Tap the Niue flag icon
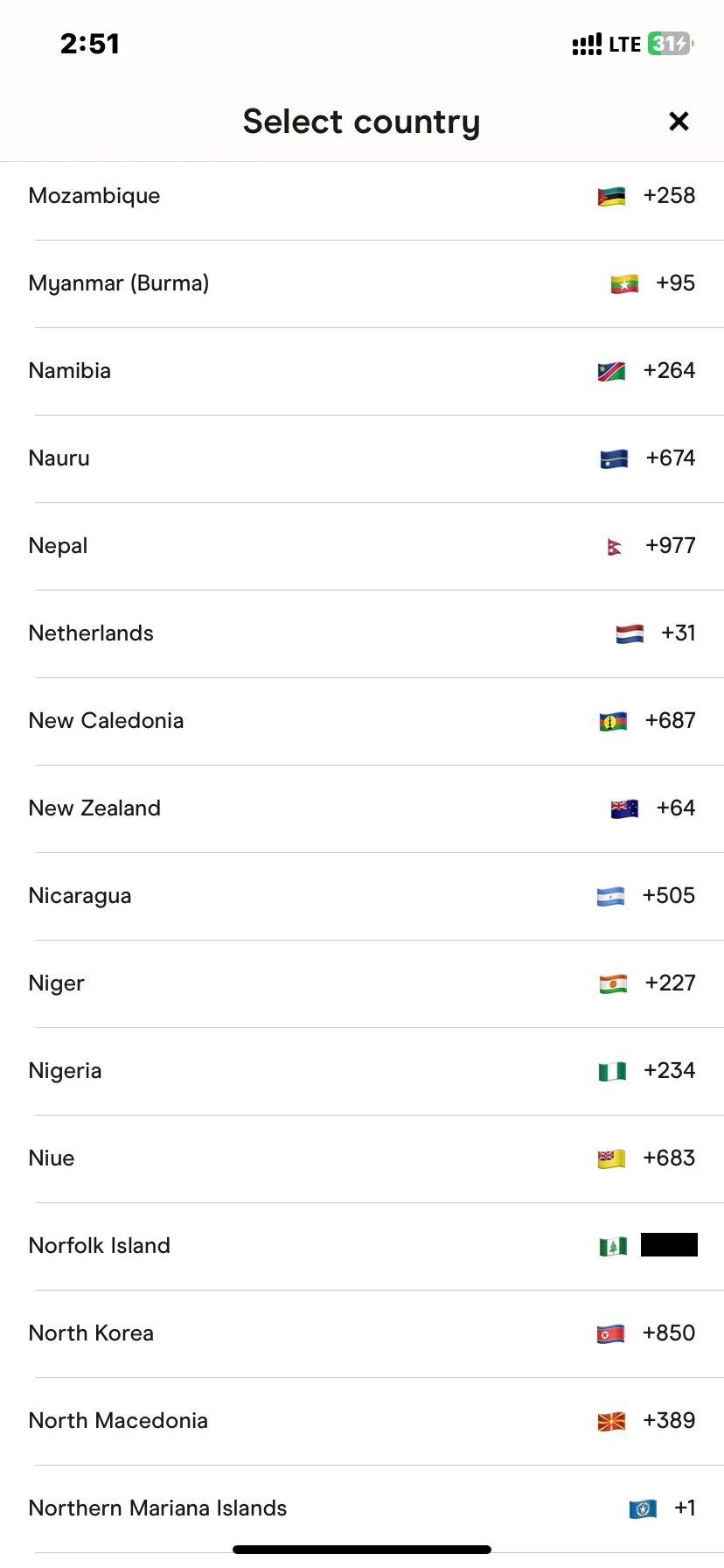 point(611,1158)
